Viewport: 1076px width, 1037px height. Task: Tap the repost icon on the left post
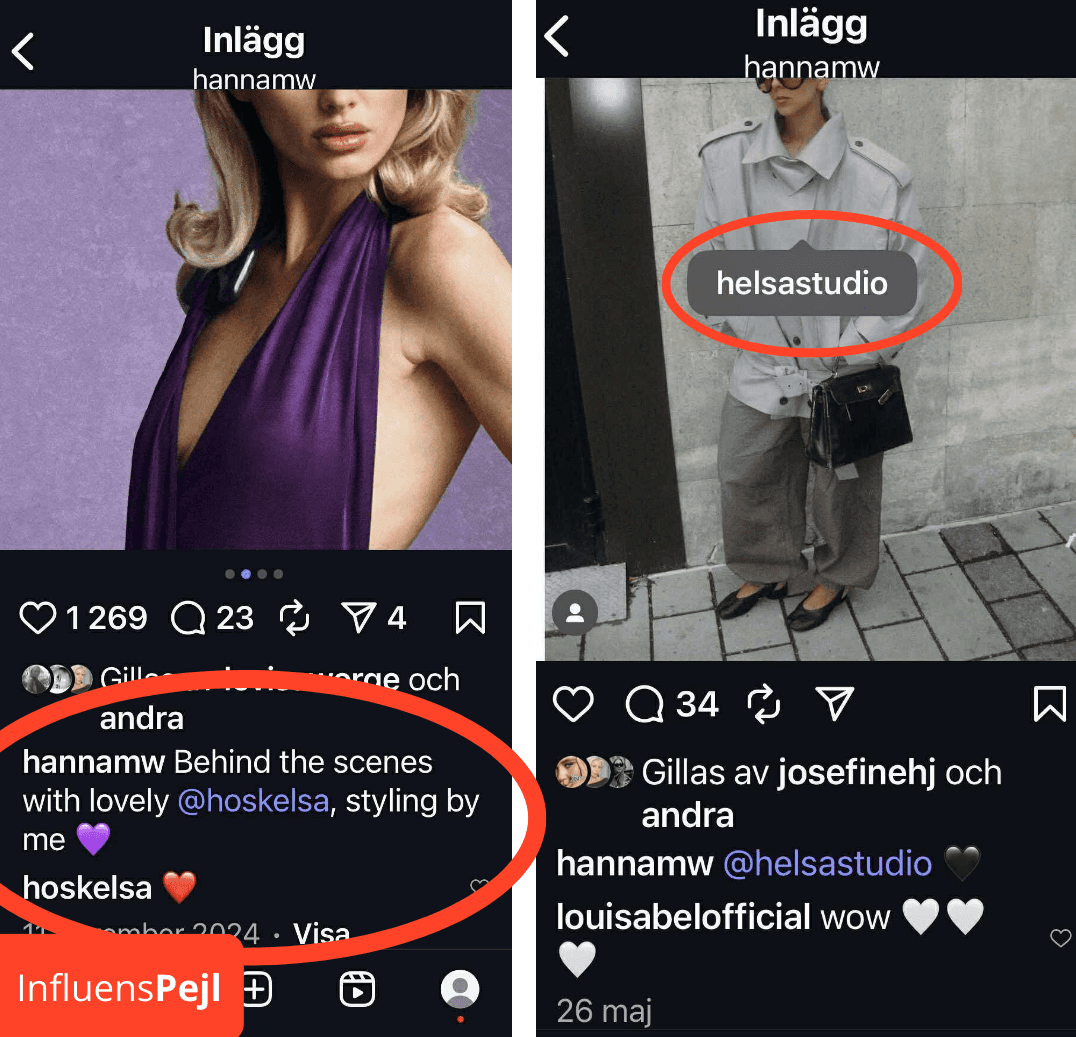295,618
